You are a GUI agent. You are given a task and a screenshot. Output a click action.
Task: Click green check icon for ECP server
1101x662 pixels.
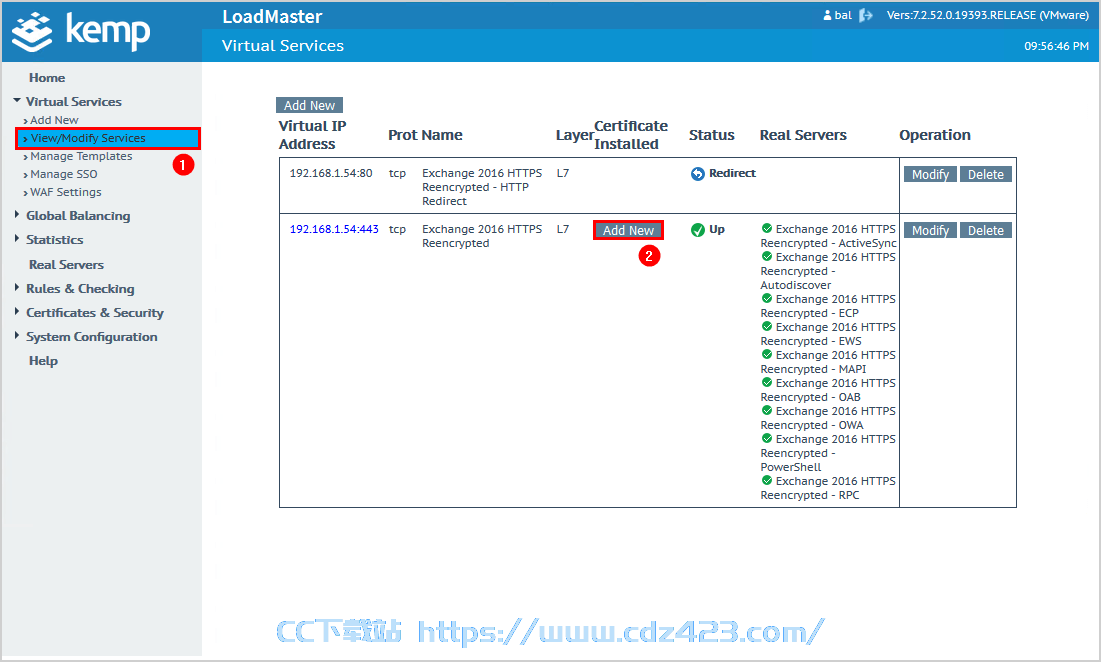click(767, 298)
